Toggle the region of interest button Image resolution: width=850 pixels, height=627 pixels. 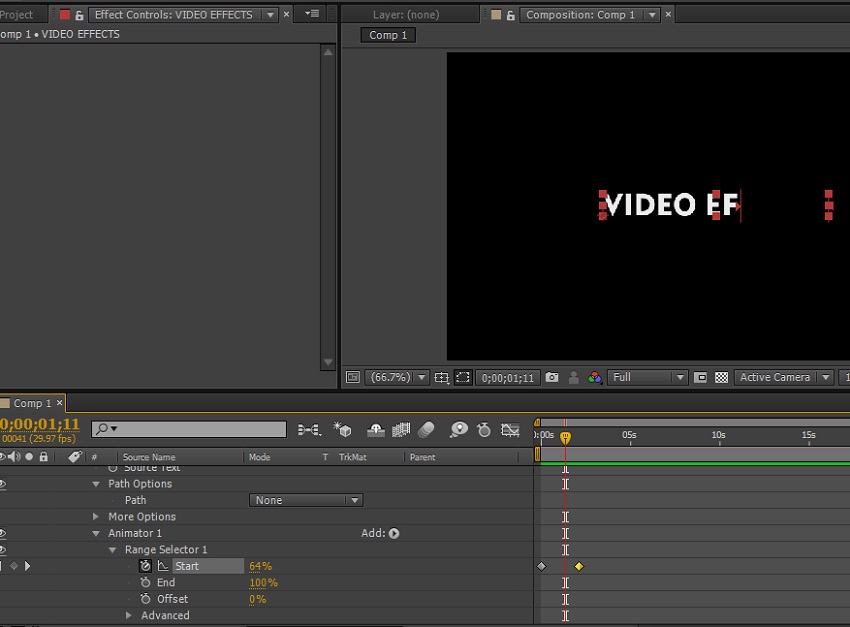pos(700,378)
